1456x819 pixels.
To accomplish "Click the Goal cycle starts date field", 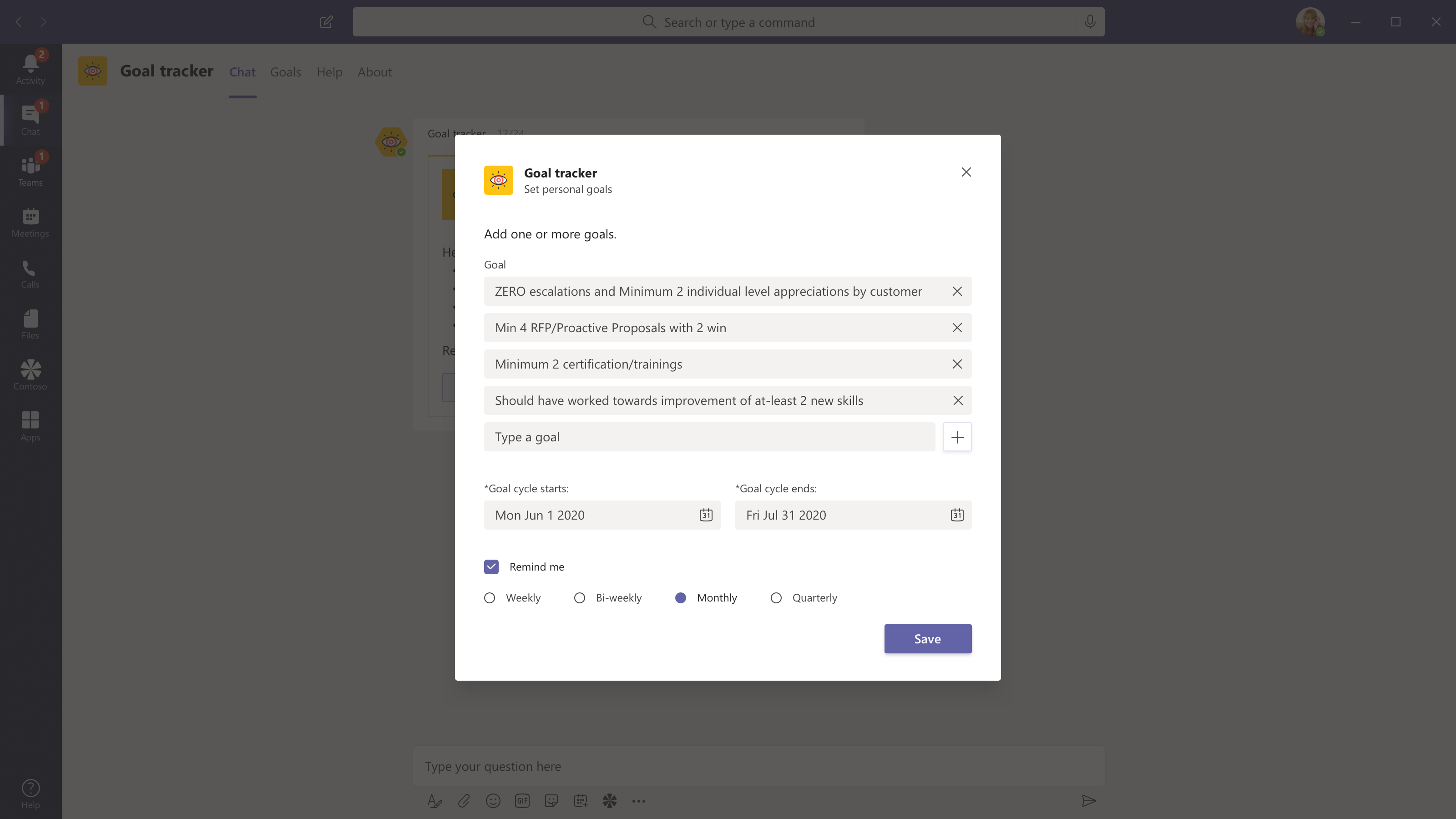I will (602, 515).
